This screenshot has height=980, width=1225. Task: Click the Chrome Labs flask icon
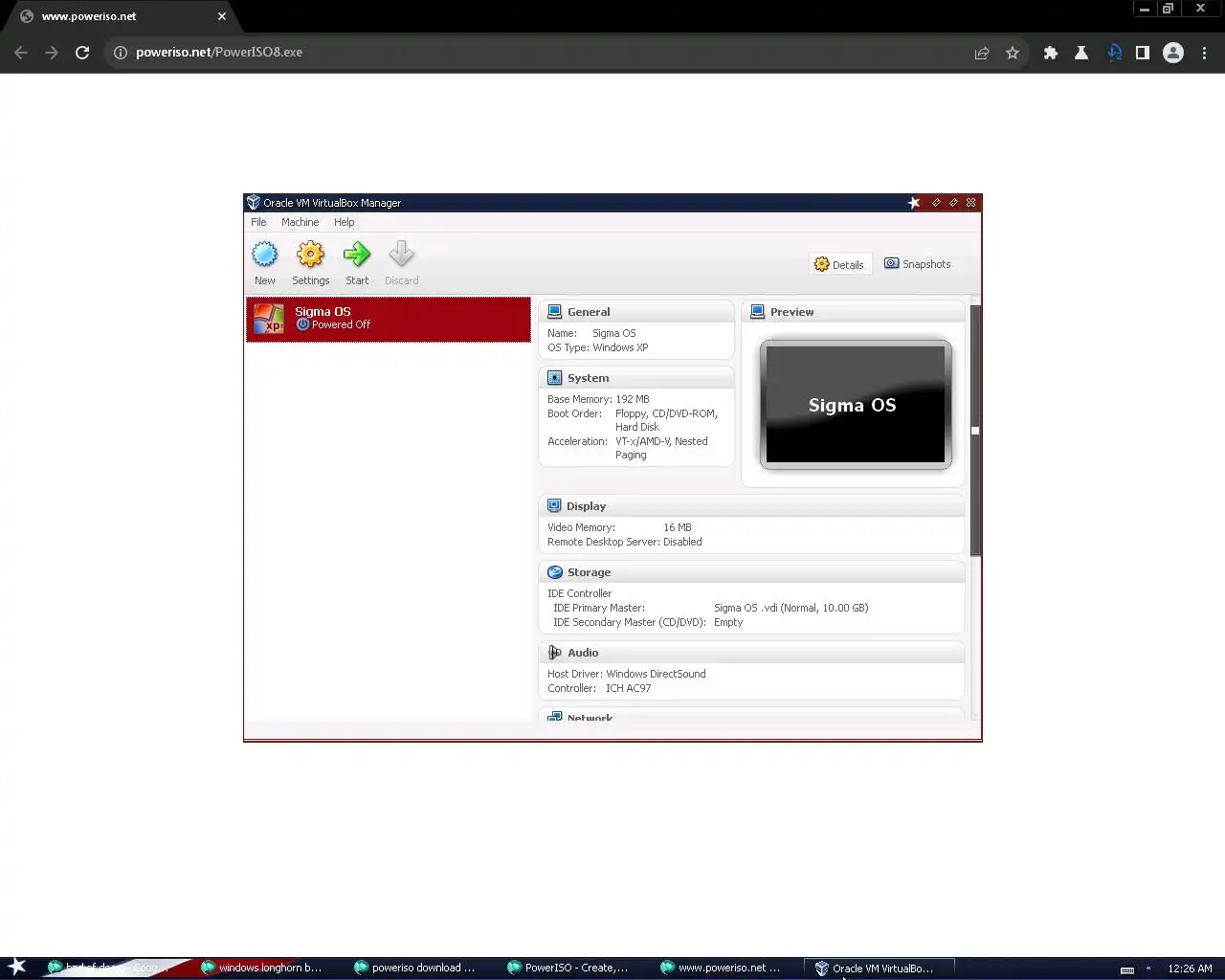[1081, 53]
